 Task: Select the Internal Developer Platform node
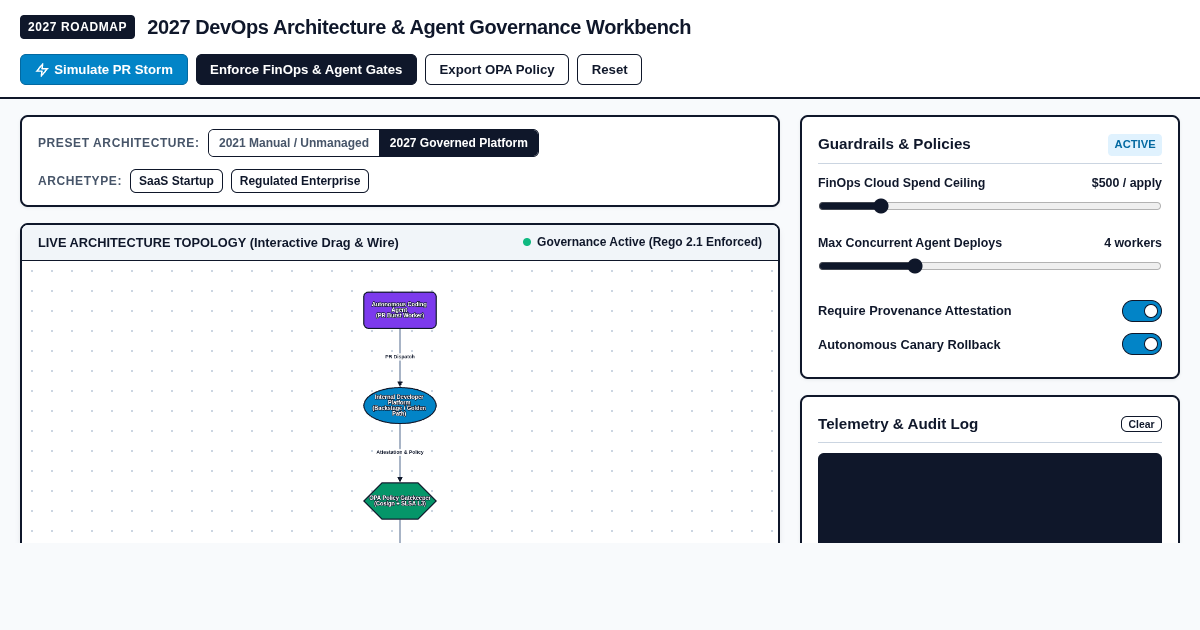click(x=400, y=405)
